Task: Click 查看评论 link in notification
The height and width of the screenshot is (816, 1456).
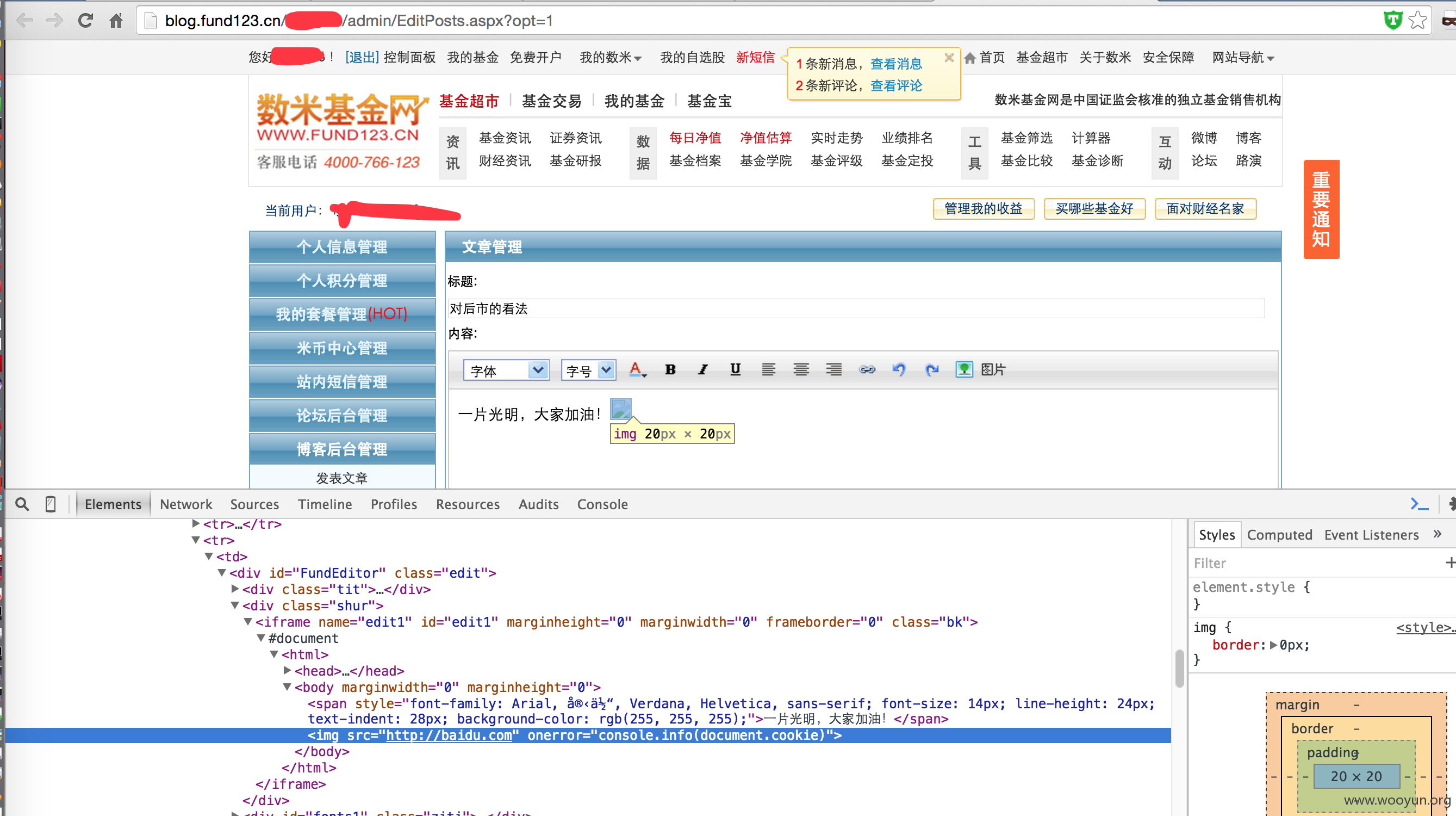Action: pyautogui.click(x=896, y=85)
